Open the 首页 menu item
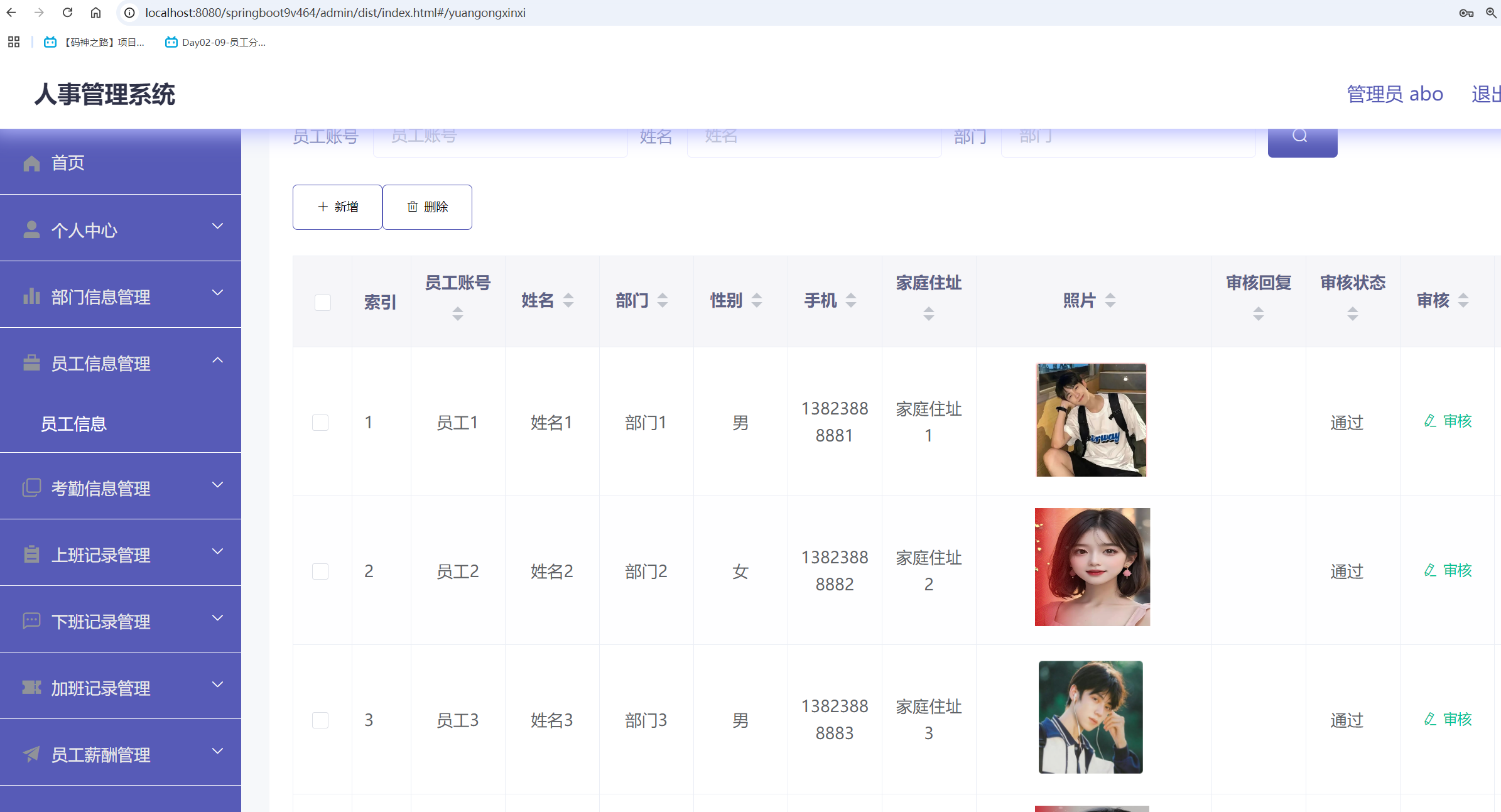The height and width of the screenshot is (812, 1501). (x=68, y=163)
